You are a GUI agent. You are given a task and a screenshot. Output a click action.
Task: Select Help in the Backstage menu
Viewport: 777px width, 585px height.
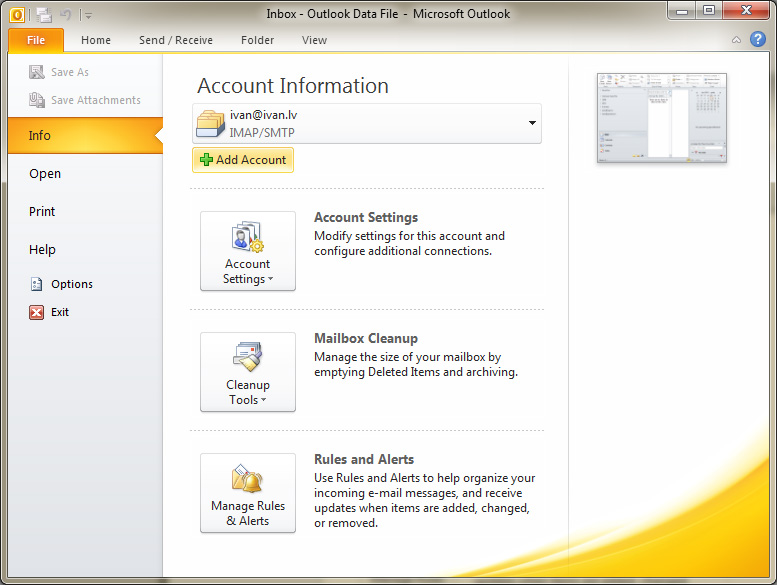[x=42, y=250]
